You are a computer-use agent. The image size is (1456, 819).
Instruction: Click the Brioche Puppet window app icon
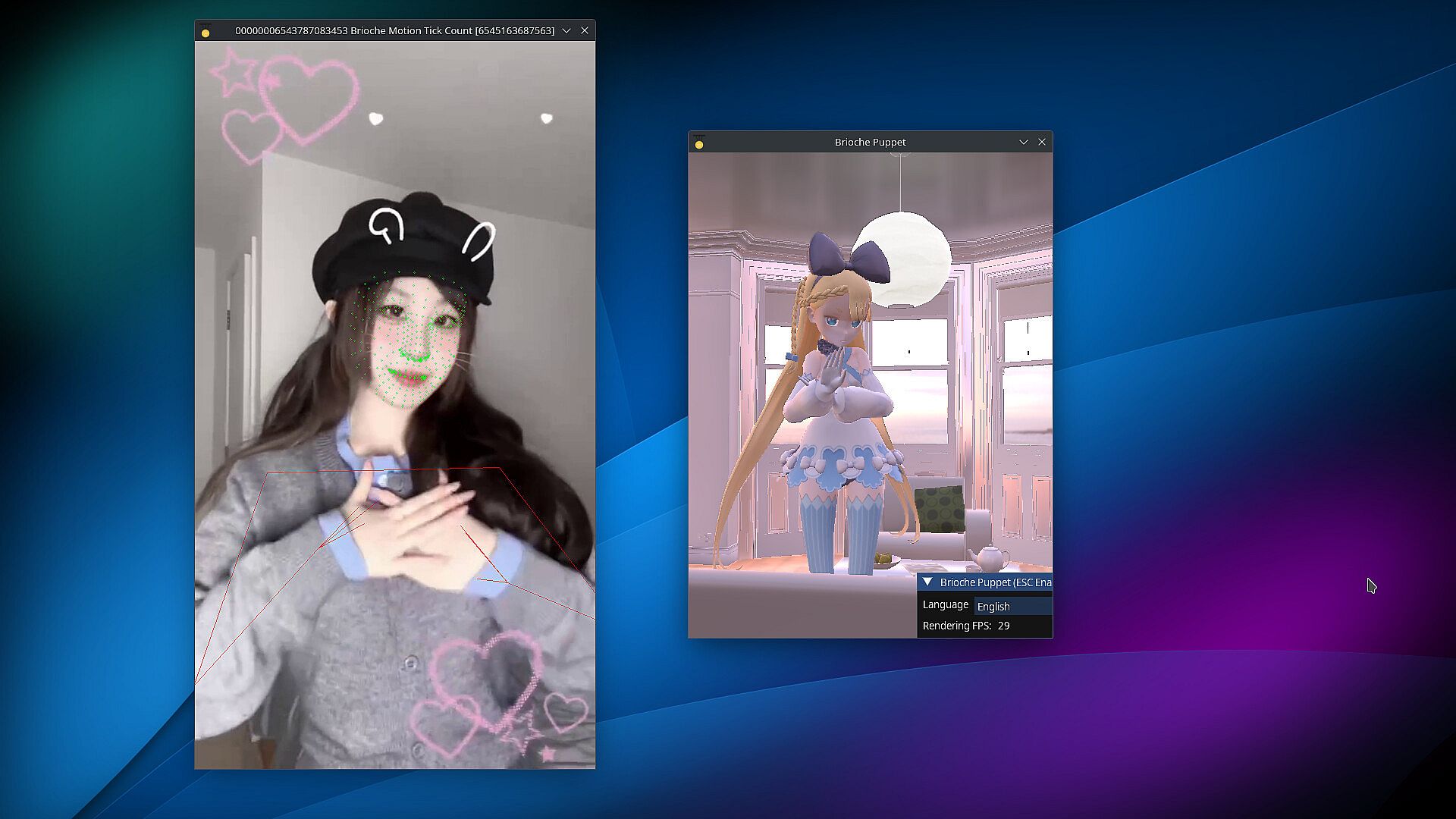click(x=699, y=143)
